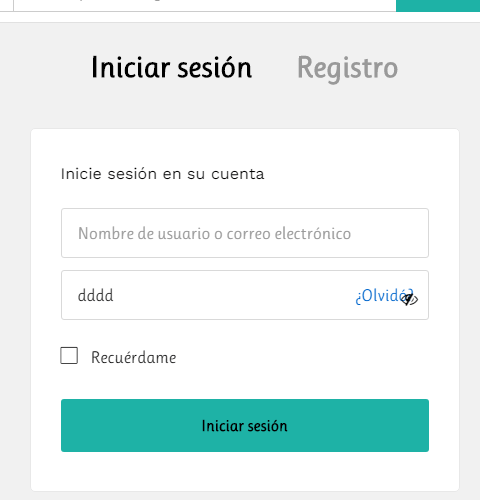Screen dimensions: 480x500
Task: Go to the registration form via Registro
Action: pyautogui.click(x=347, y=68)
